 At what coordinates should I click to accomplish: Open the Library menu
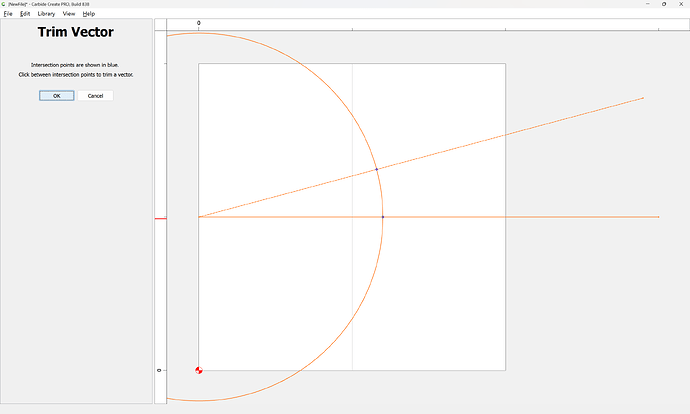pyautogui.click(x=46, y=14)
